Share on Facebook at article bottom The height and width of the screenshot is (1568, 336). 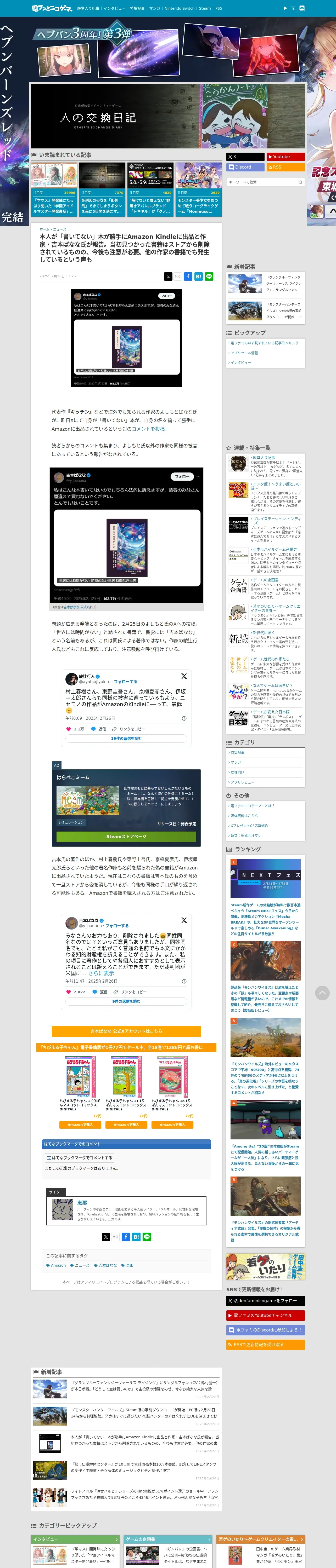click(126, 1237)
